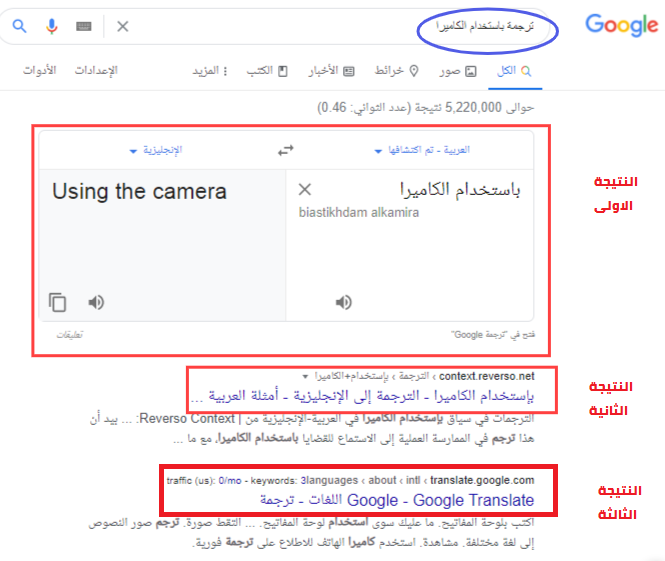
Task: Open target language dropdown الإنجليزية
Action: pyautogui.click(x=156, y=150)
